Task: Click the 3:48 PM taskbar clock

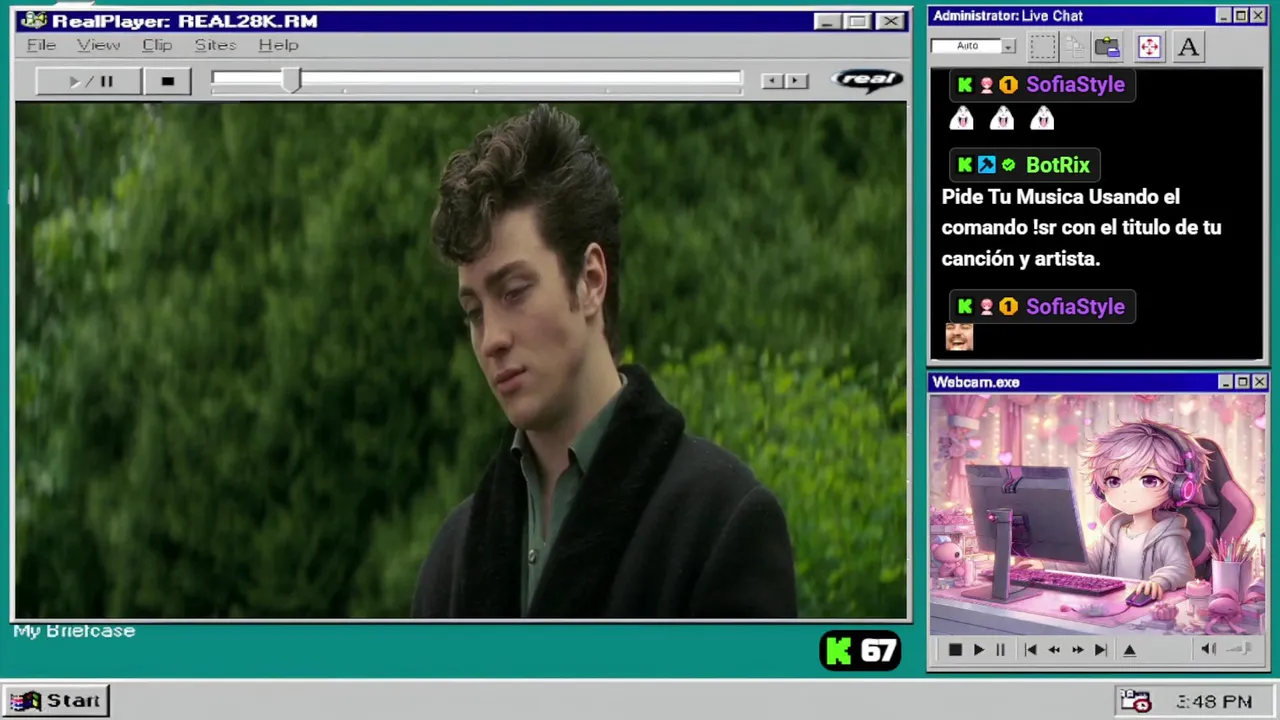Action: click(1214, 702)
